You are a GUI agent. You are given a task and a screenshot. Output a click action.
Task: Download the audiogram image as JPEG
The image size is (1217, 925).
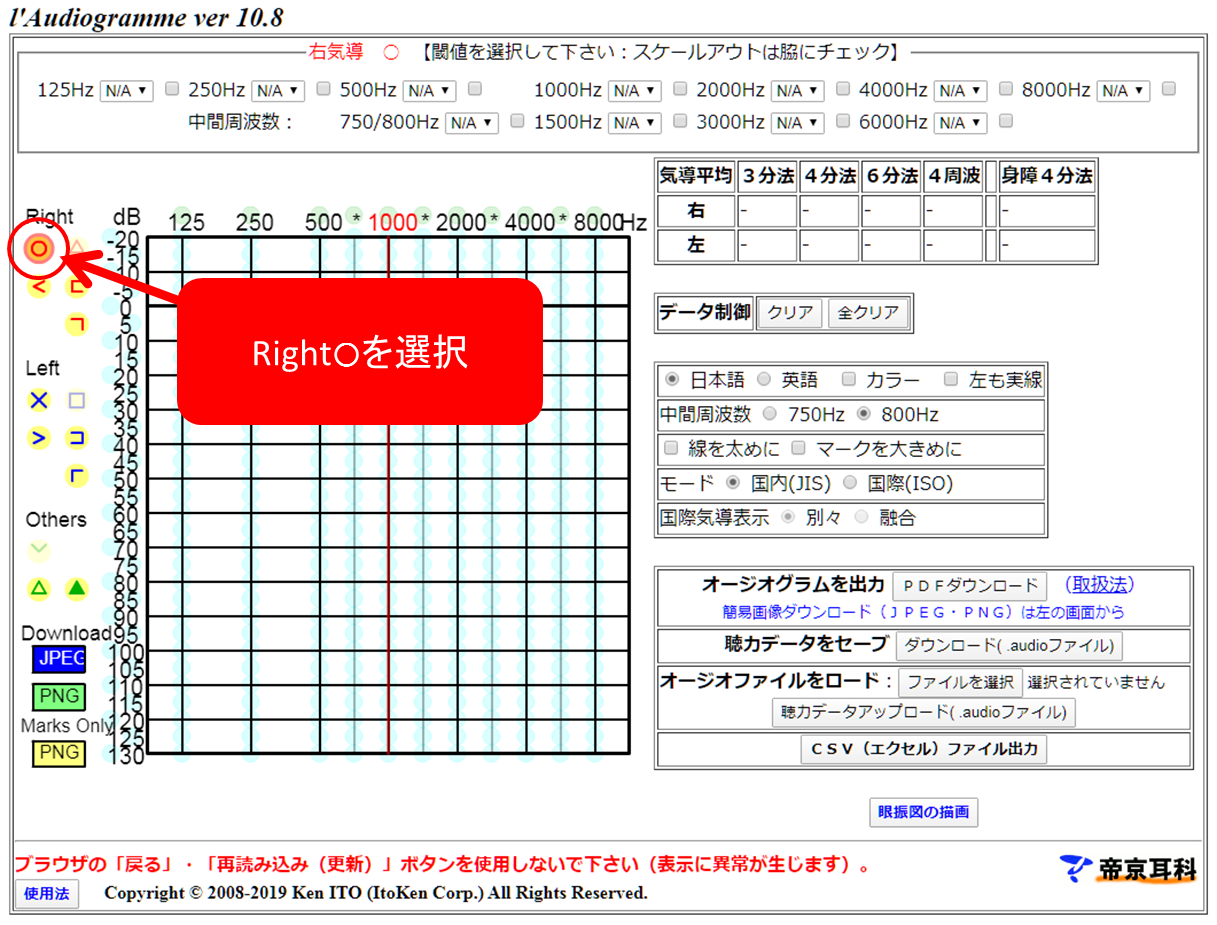tap(58, 659)
